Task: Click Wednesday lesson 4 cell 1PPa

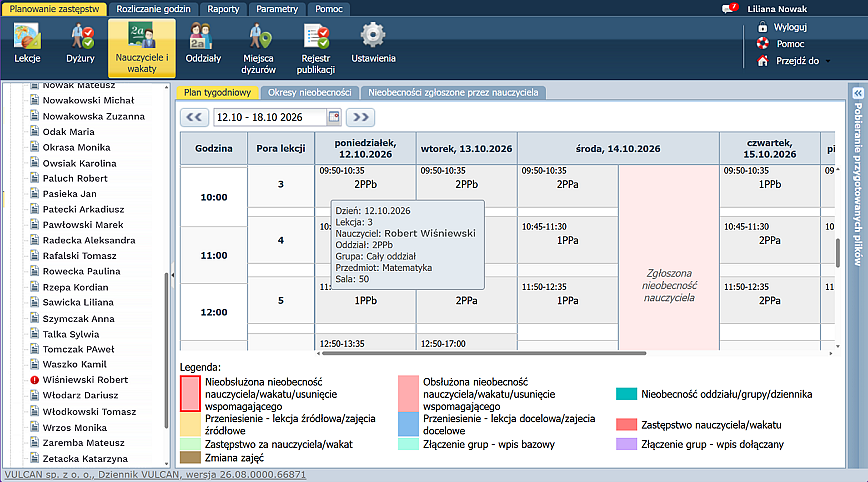Action: coord(567,240)
